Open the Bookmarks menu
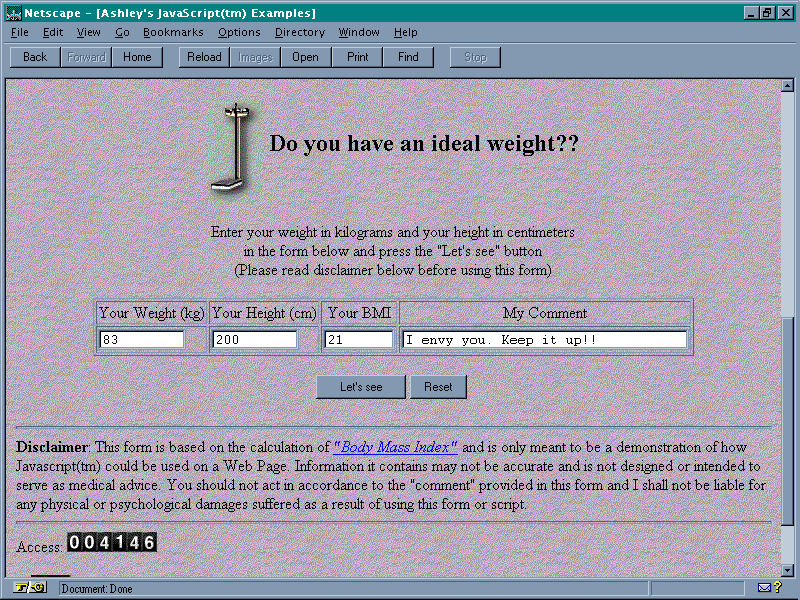The height and width of the screenshot is (600, 800). tap(173, 32)
